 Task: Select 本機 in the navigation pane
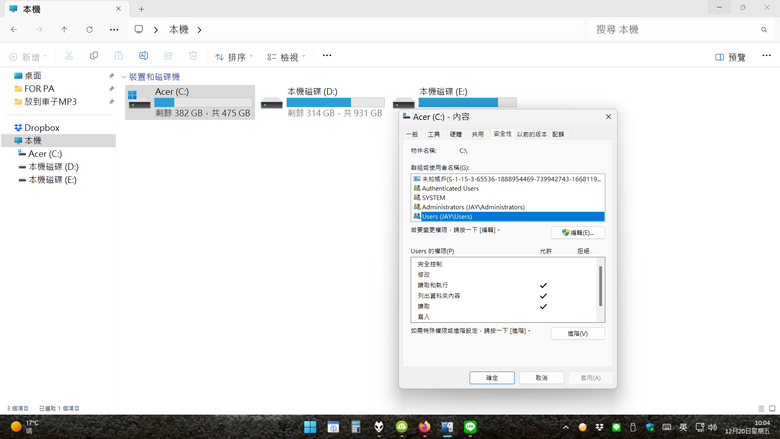click(x=59, y=141)
